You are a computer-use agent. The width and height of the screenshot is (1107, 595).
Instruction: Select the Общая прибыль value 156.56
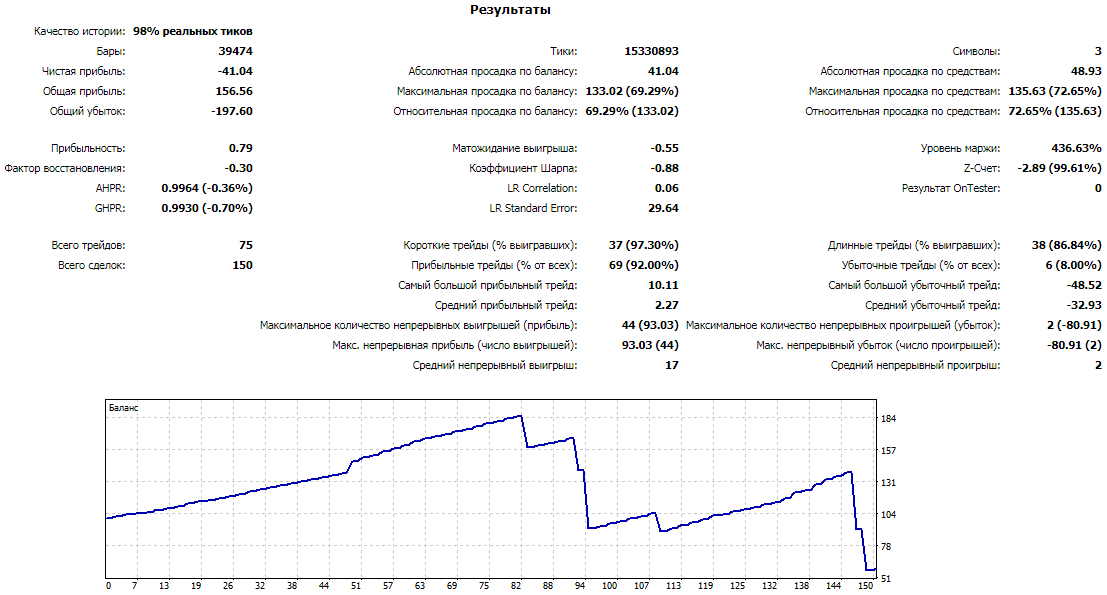point(234,91)
